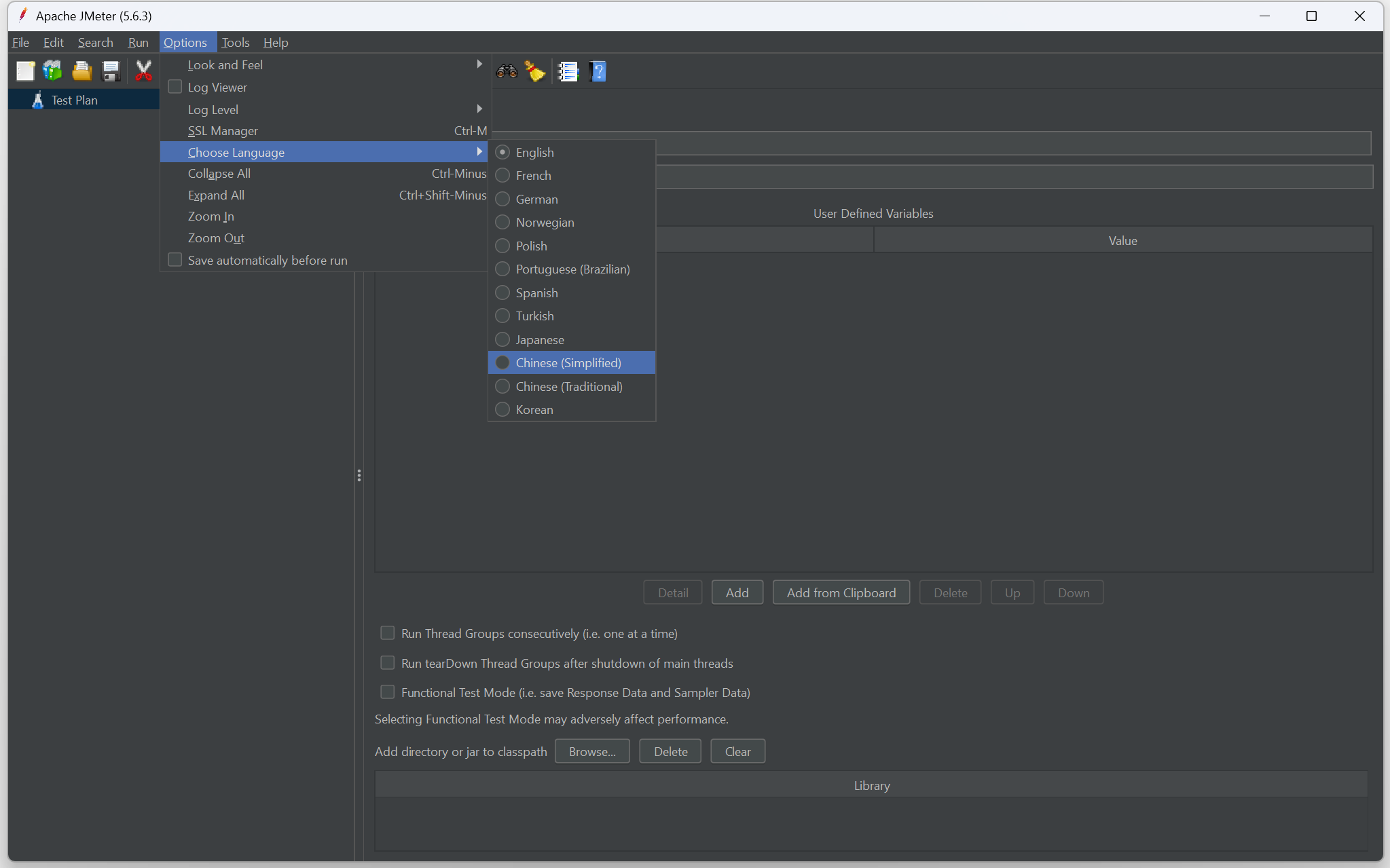This screenshot has width=1390, height=868.
Task: Click the Detail button
Action: point(673,592)
